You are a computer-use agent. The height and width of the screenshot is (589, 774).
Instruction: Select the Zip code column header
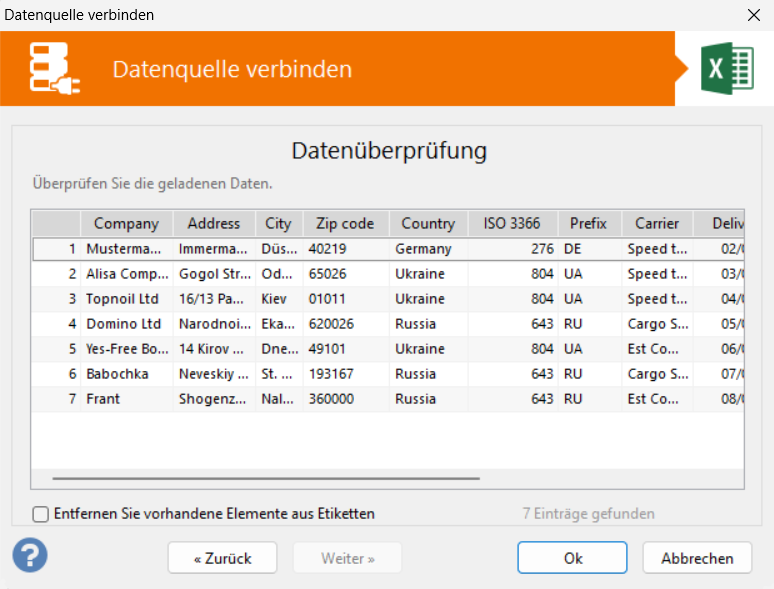click(345, 224)
